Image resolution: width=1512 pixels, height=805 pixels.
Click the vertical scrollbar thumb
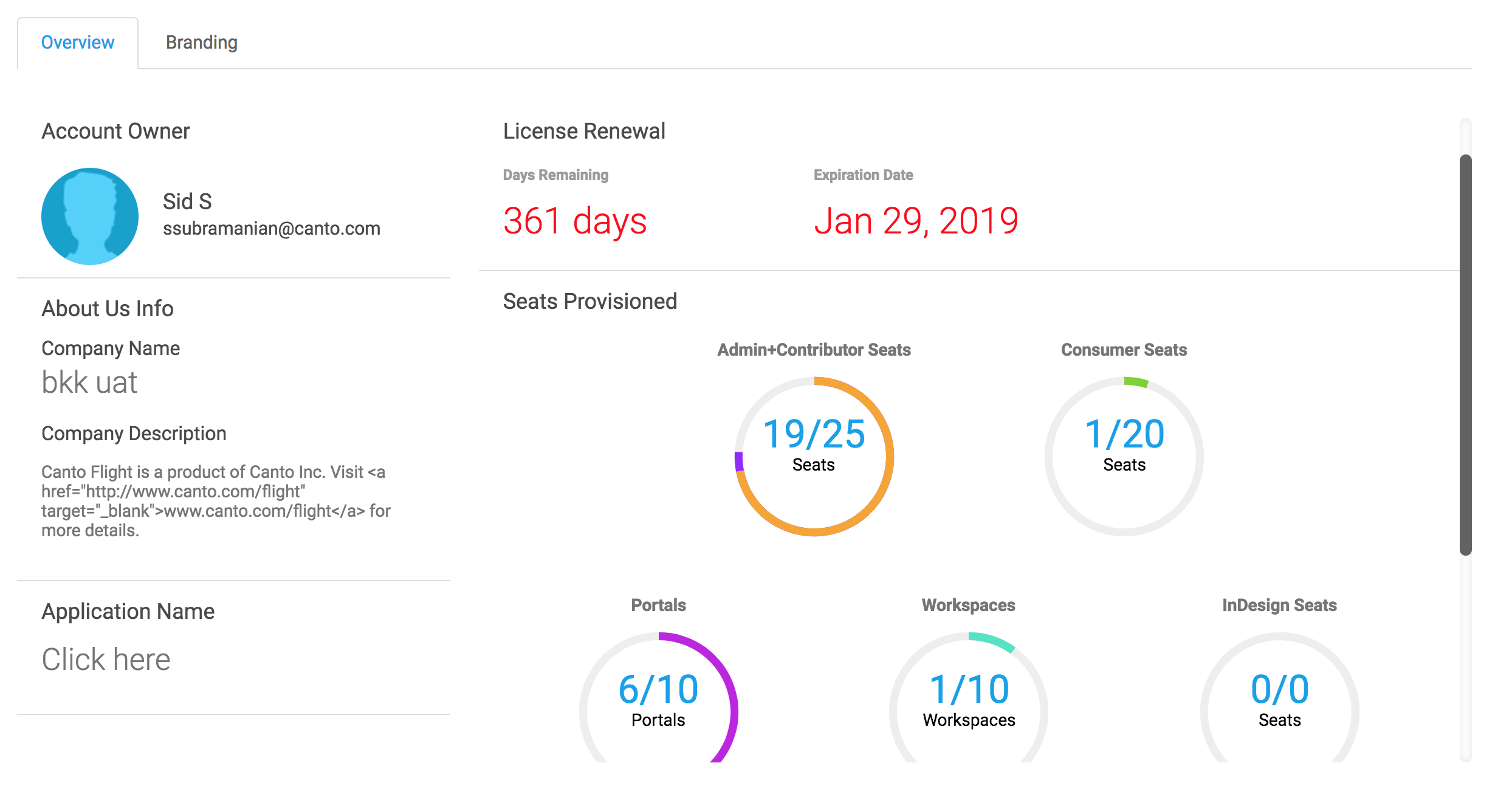click(1465, 355)
